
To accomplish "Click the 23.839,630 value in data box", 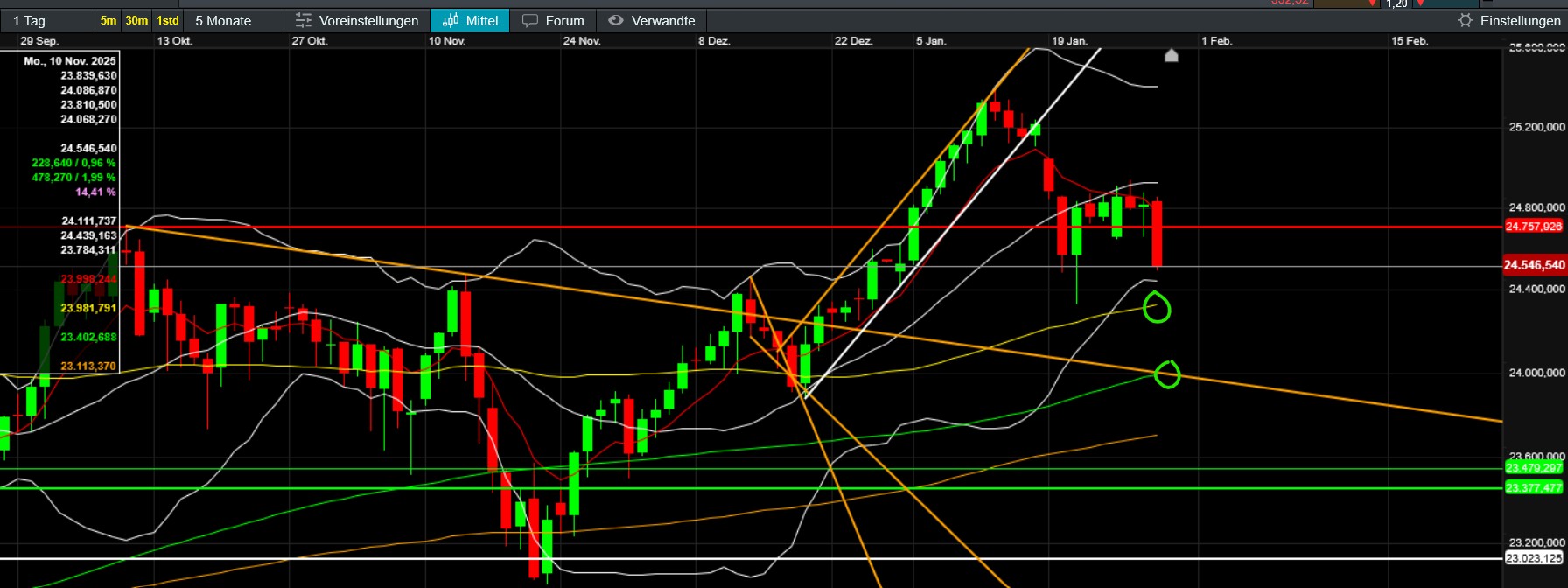I will pyautogui.click(x=88, y=76).
